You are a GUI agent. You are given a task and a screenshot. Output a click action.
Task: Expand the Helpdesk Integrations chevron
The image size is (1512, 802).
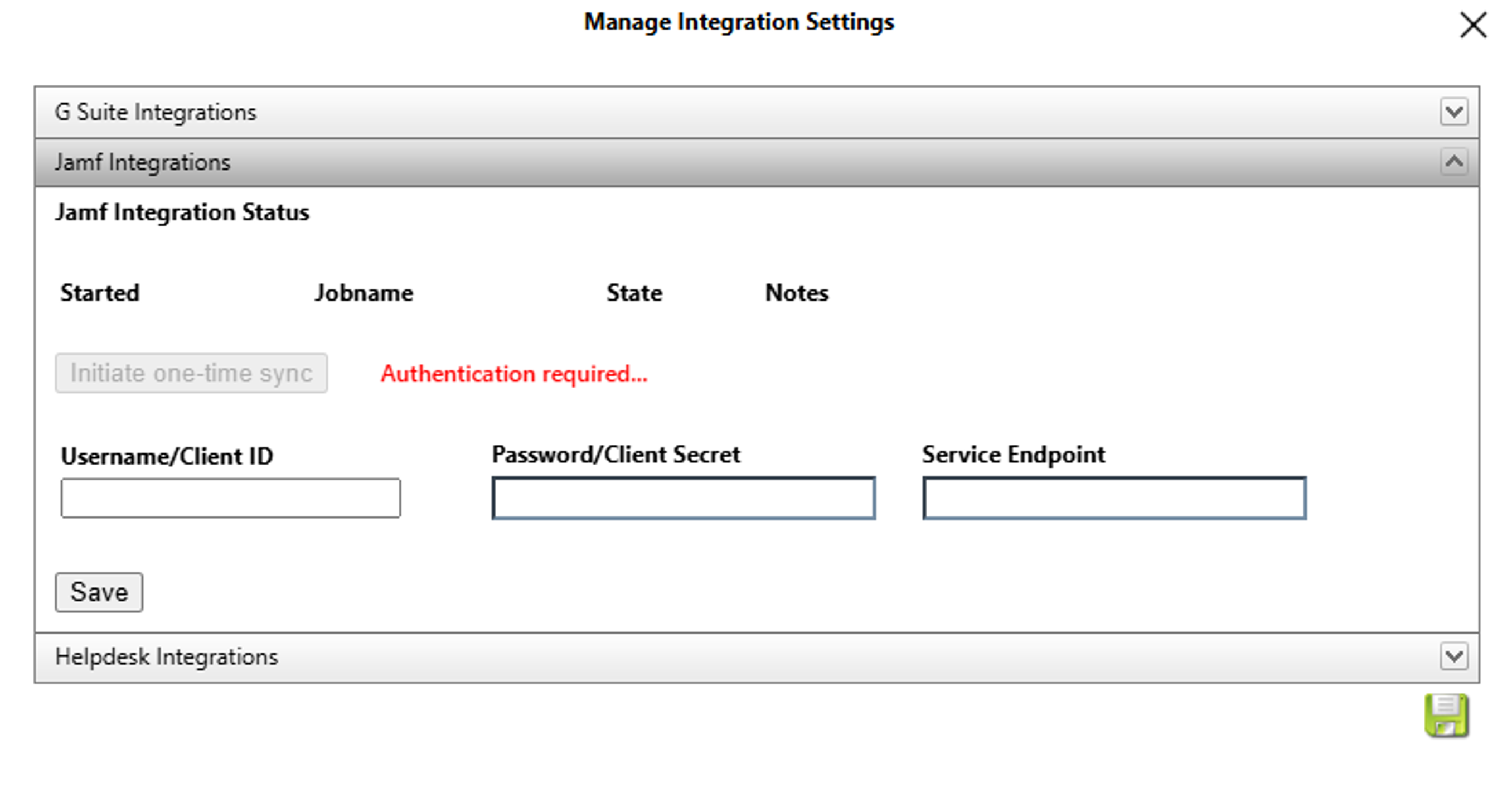(1454, 656)
